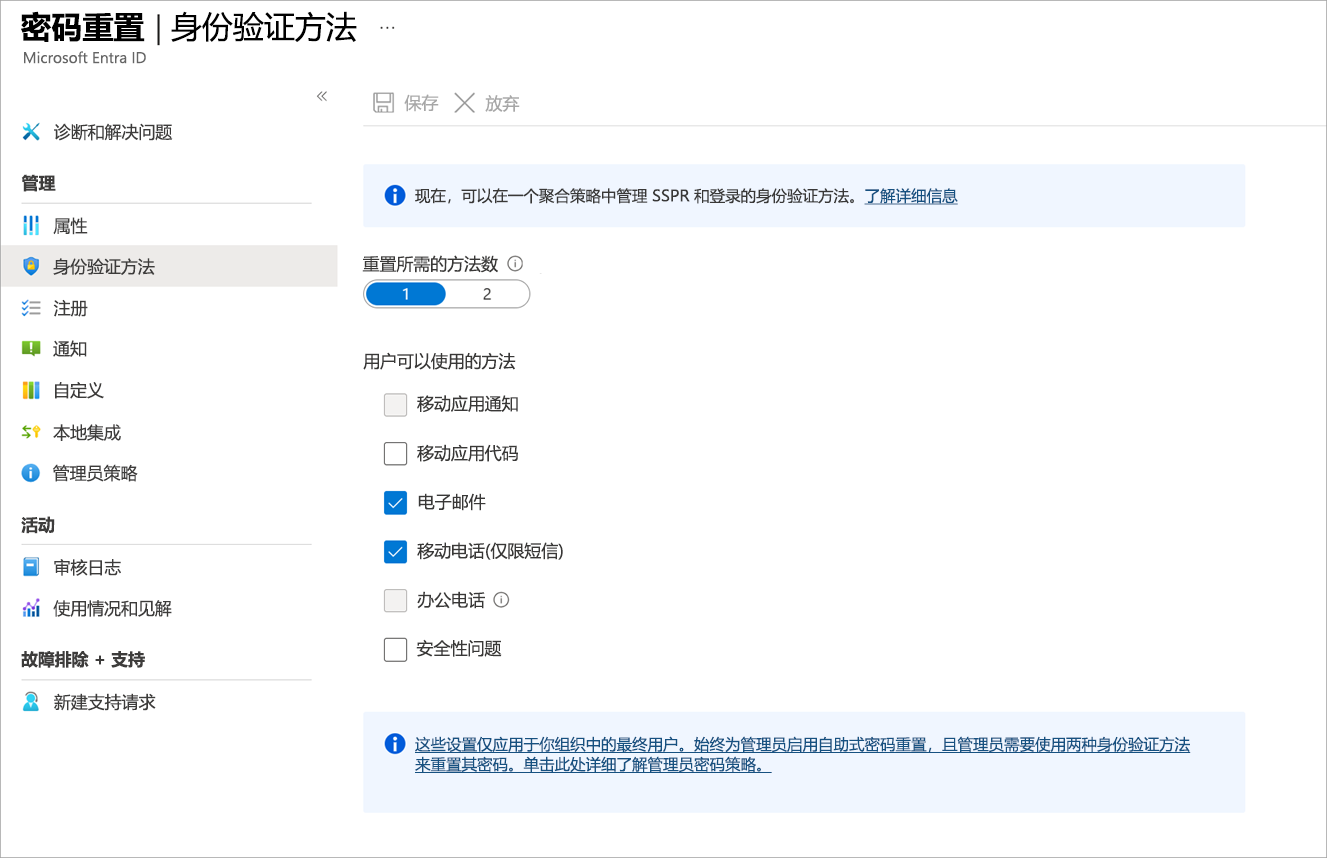Click the 用户可以使用的方法 heading

[x=439, y=361]
